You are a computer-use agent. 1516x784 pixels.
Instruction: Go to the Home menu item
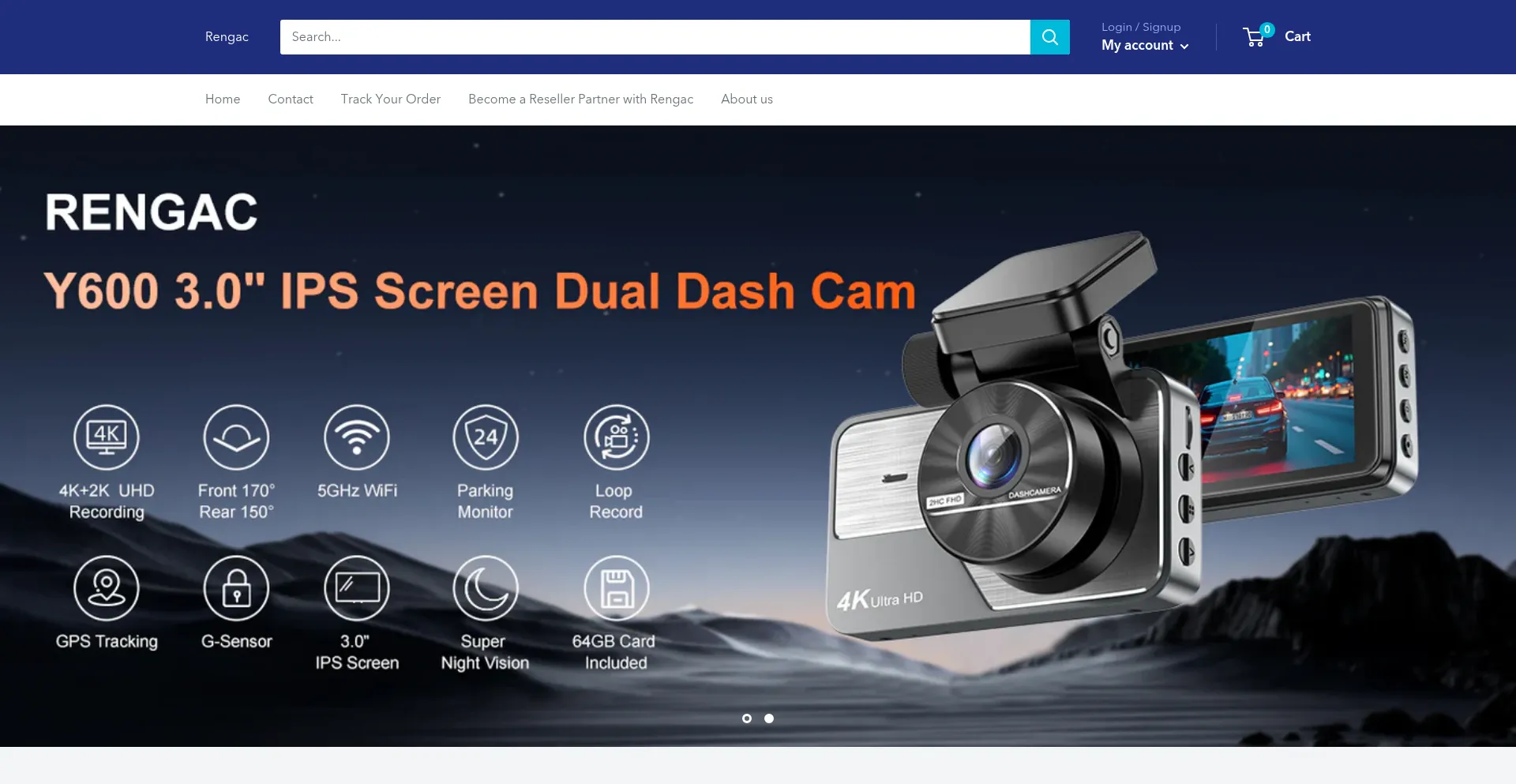(223, 99)
